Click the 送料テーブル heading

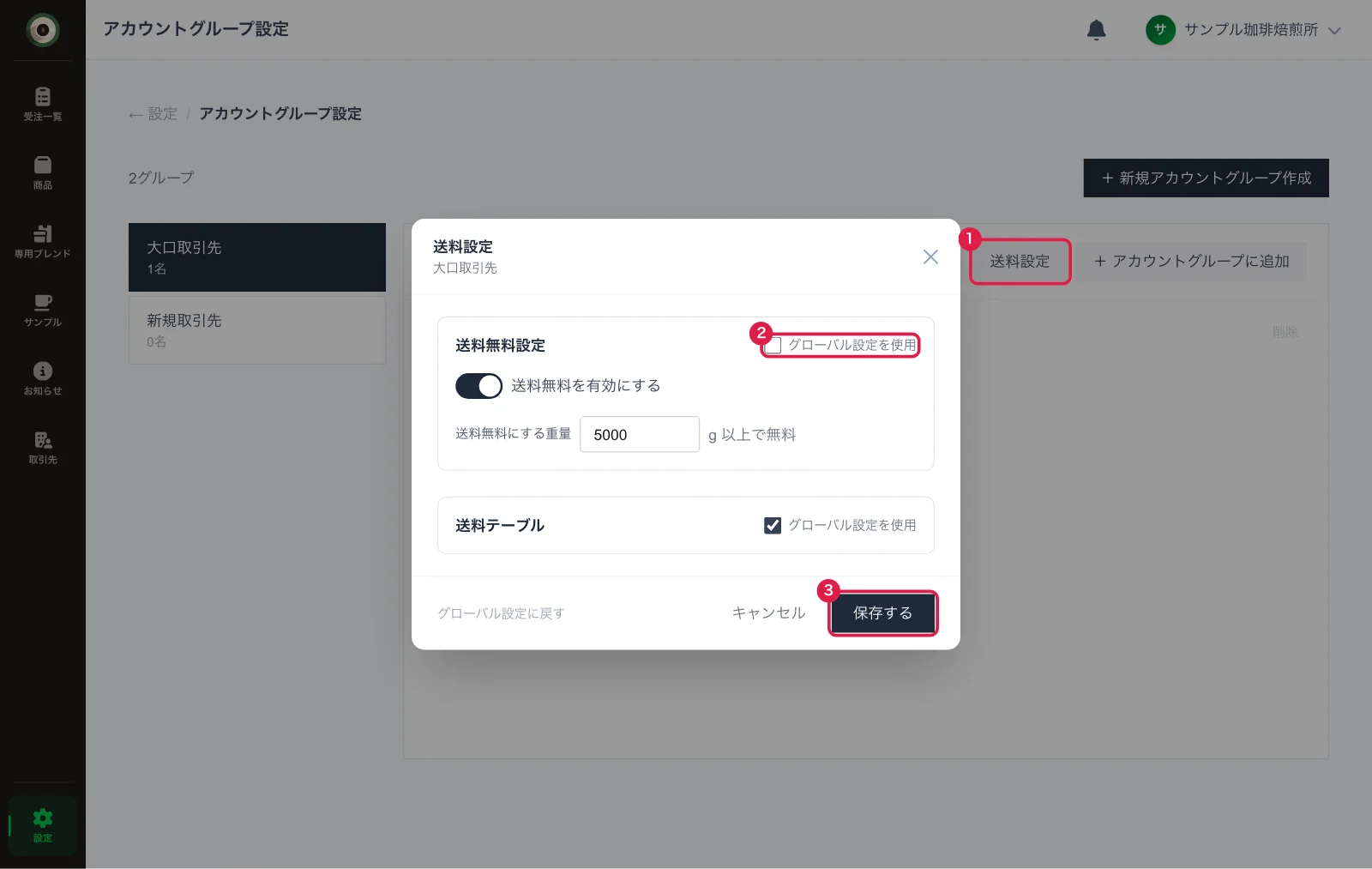500,525
